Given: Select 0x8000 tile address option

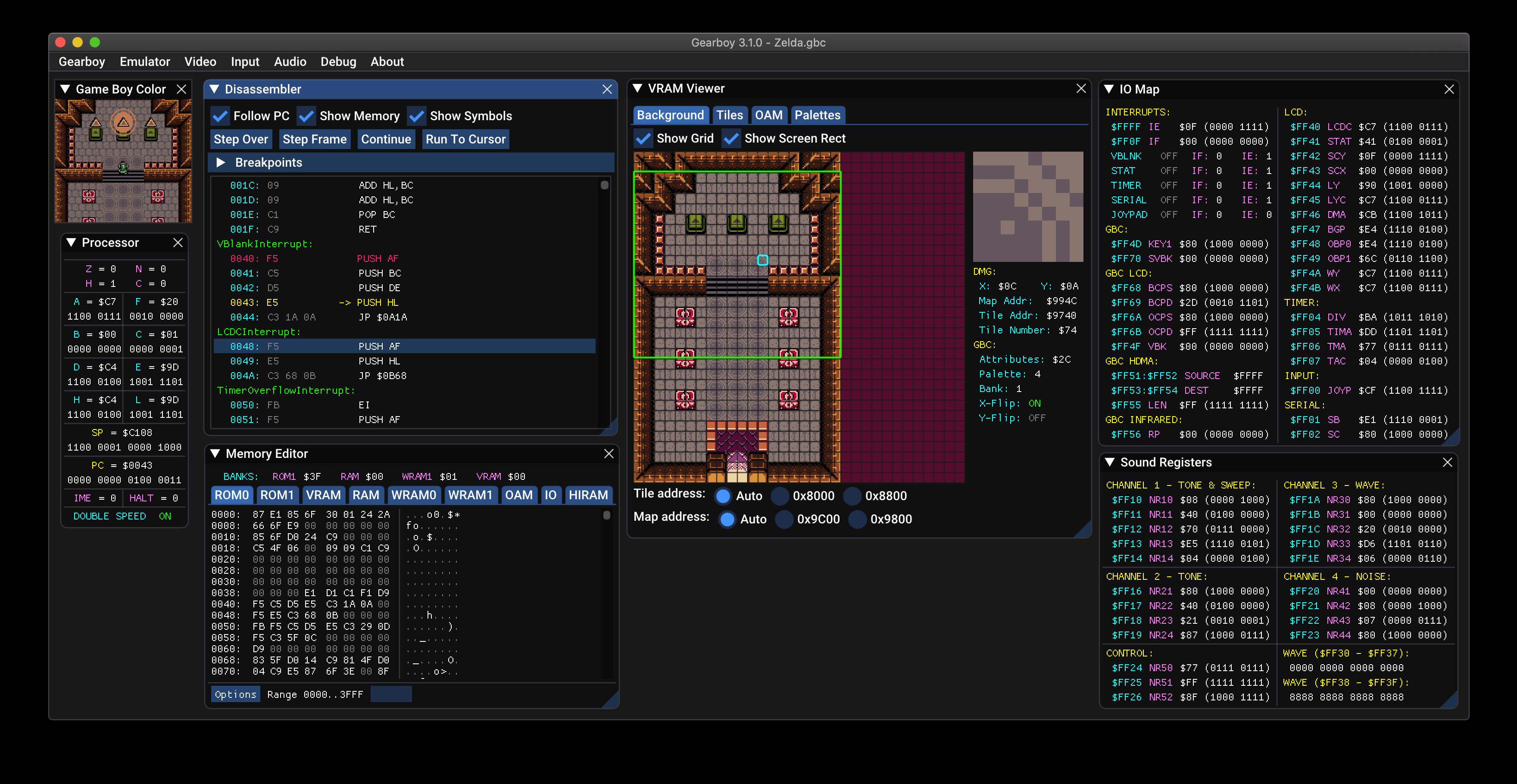Looking at the screenshot, I should [780, 495].
